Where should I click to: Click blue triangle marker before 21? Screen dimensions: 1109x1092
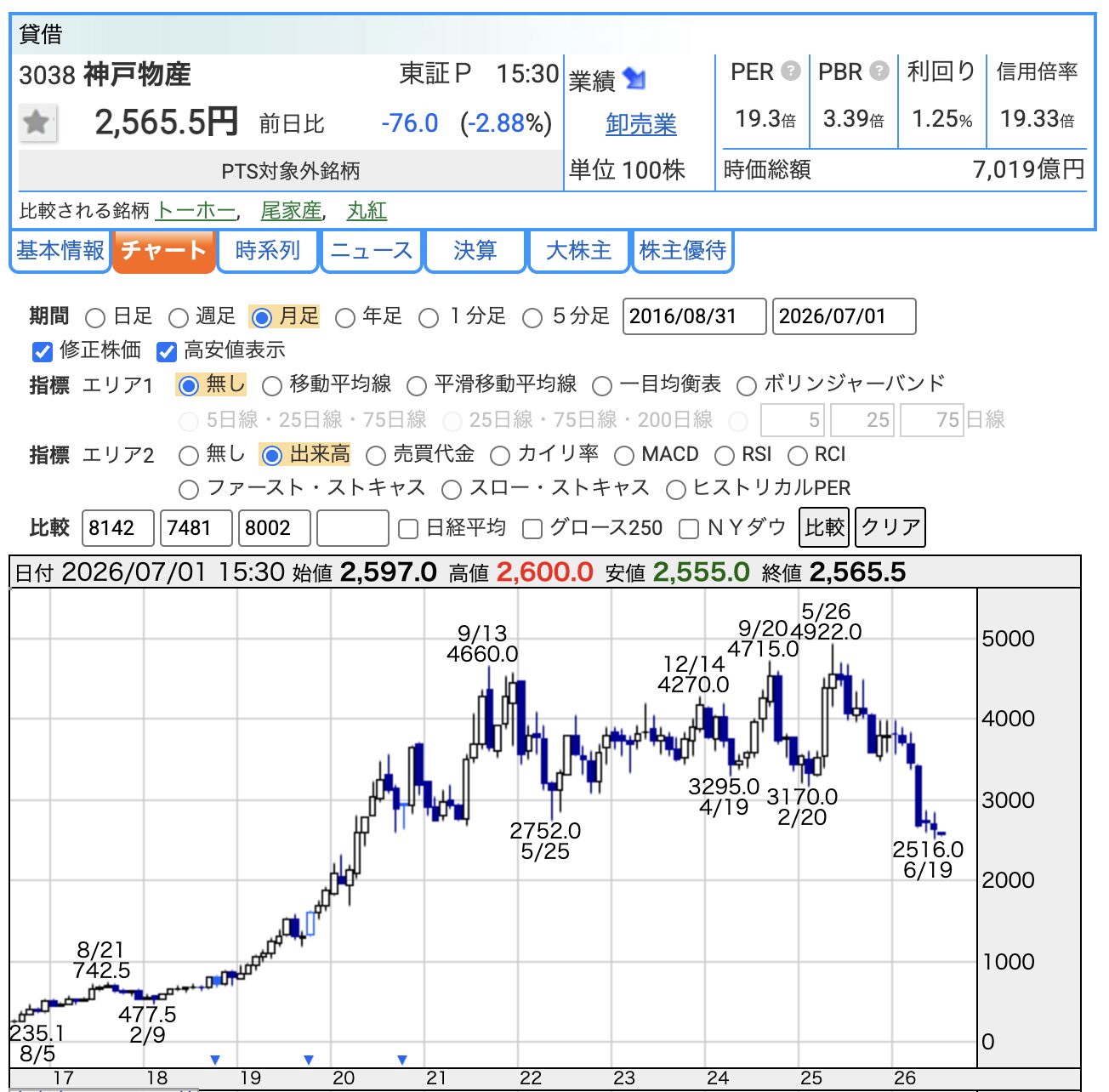(x=402, y=1060)
